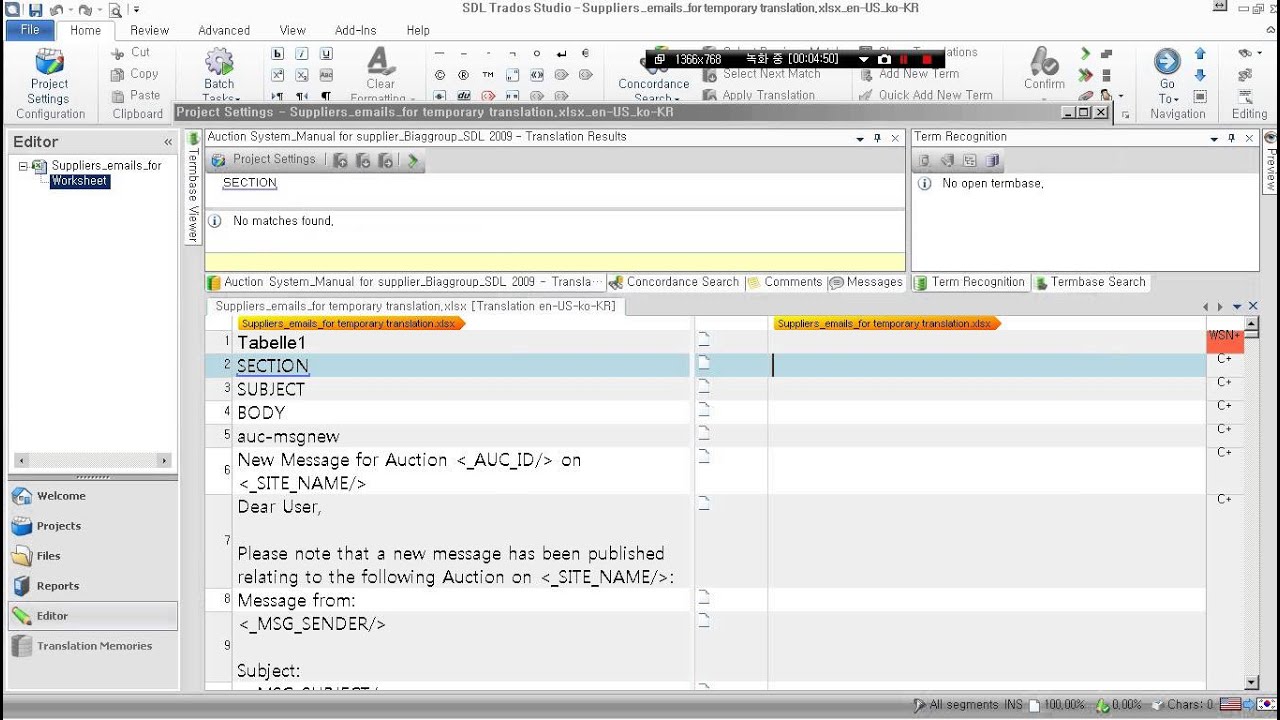Click the blue up arrow in Navigation

point(1200,54)
